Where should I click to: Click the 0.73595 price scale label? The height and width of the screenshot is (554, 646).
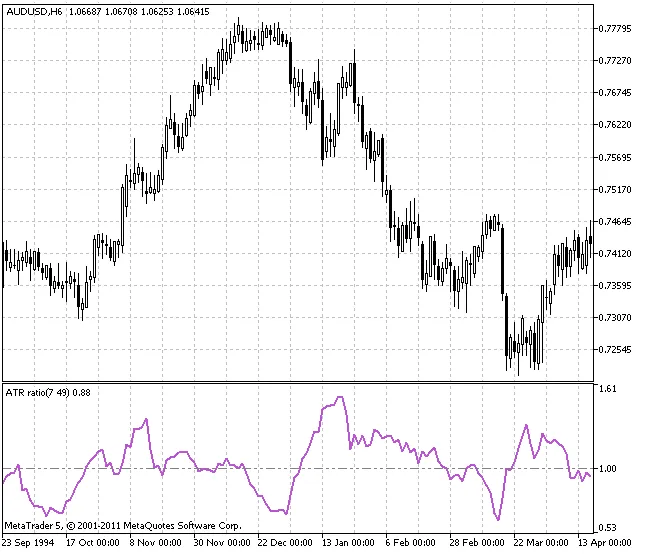[x=615, y=285]
